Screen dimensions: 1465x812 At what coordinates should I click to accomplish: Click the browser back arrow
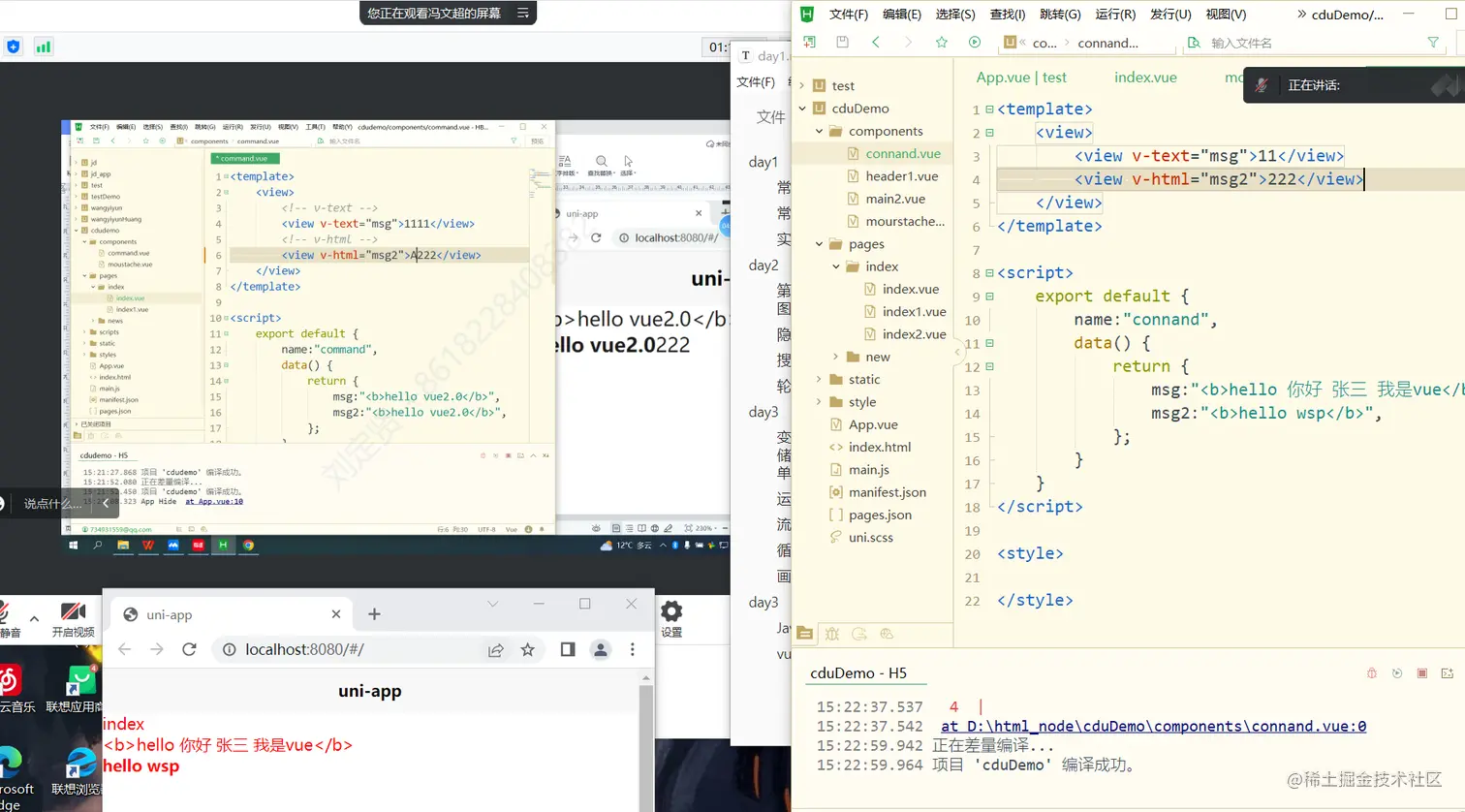124,649
